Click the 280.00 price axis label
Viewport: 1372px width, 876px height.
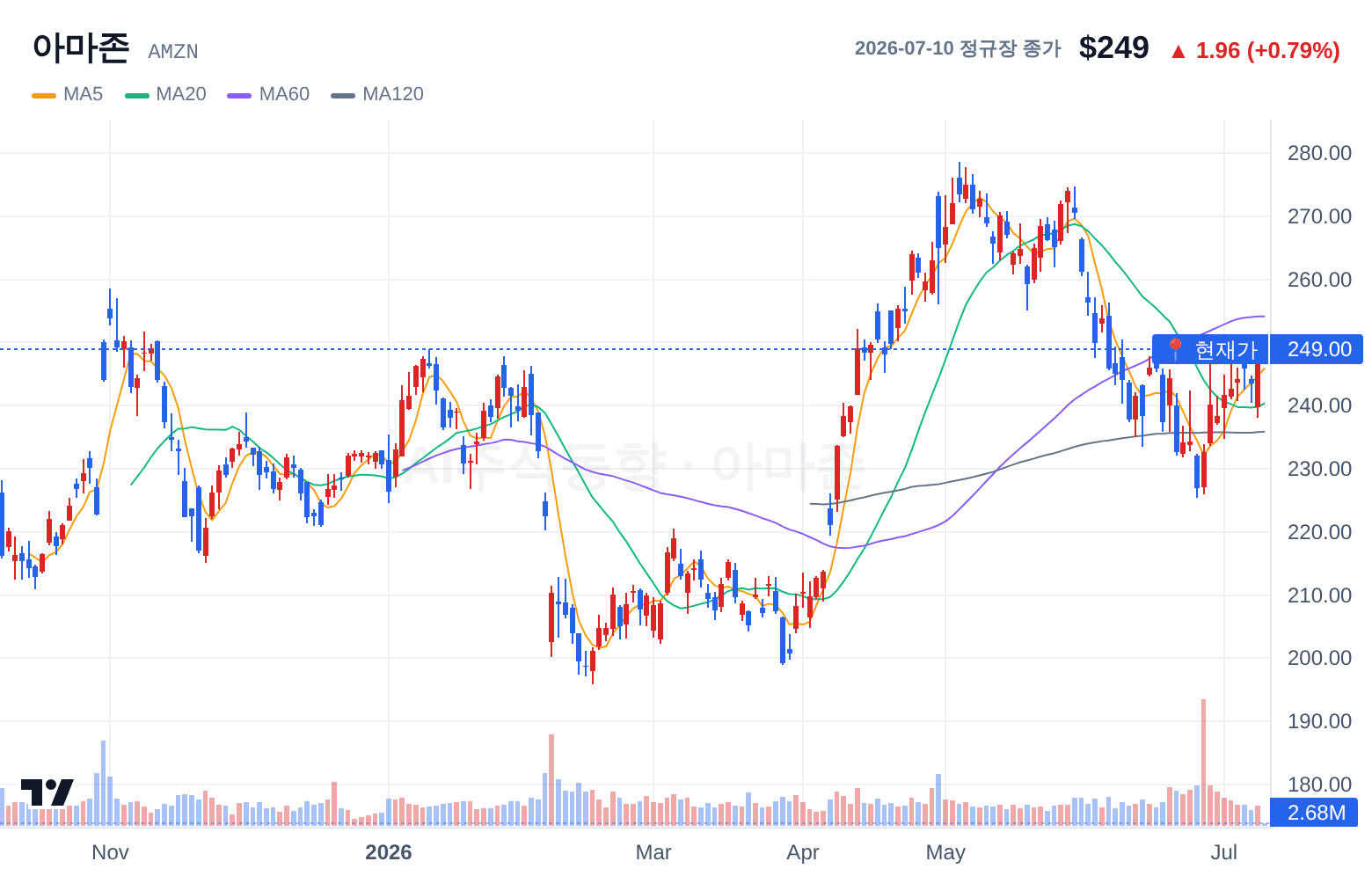tap(1319, 153)
